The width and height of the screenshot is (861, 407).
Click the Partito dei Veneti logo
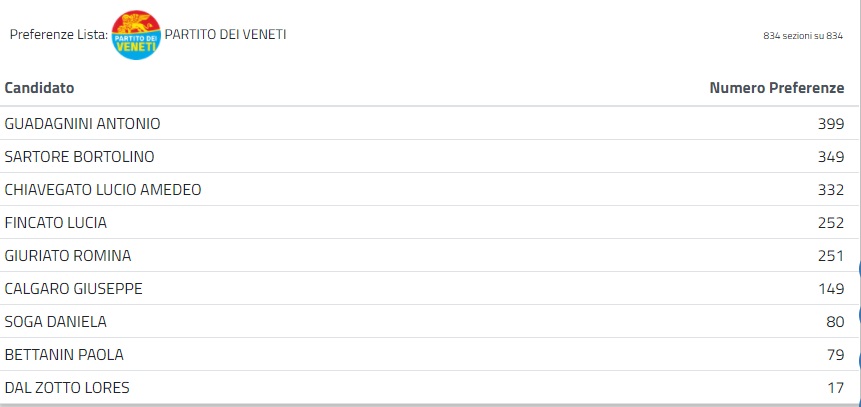pos(135,35)
